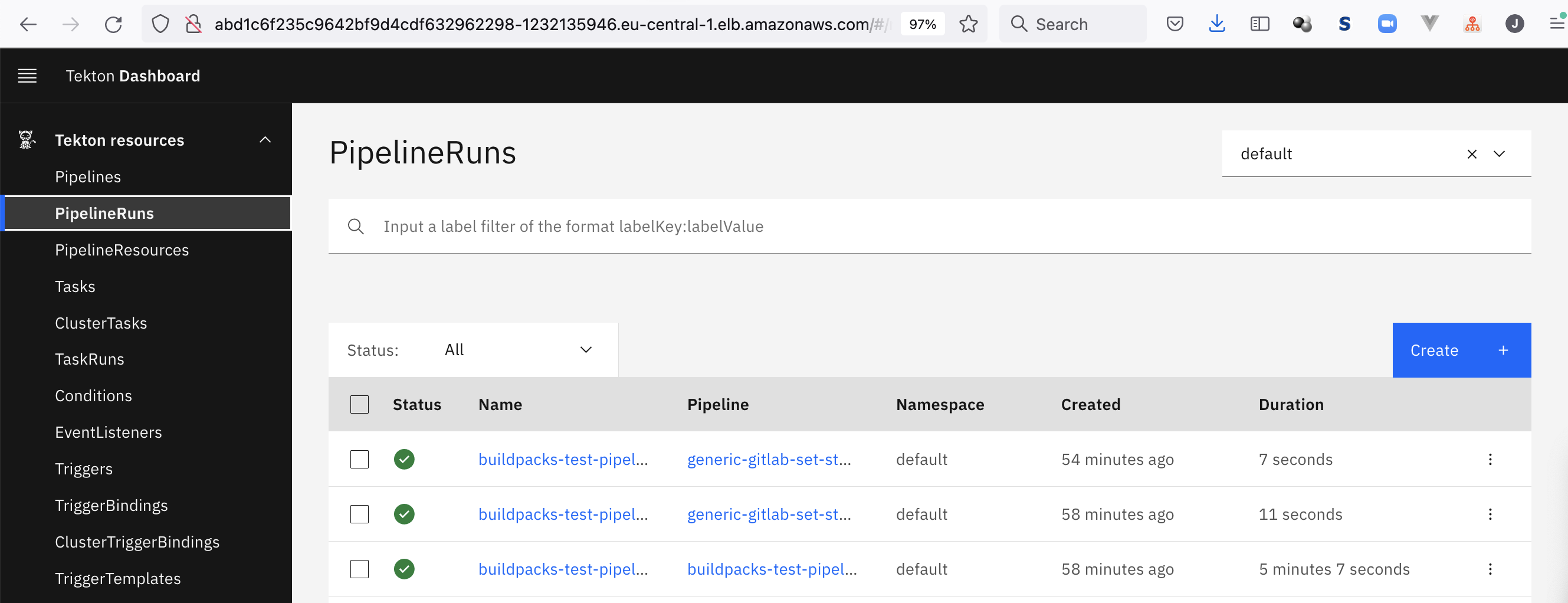Open PipelineResources in the sidebar

click(122, 250)
